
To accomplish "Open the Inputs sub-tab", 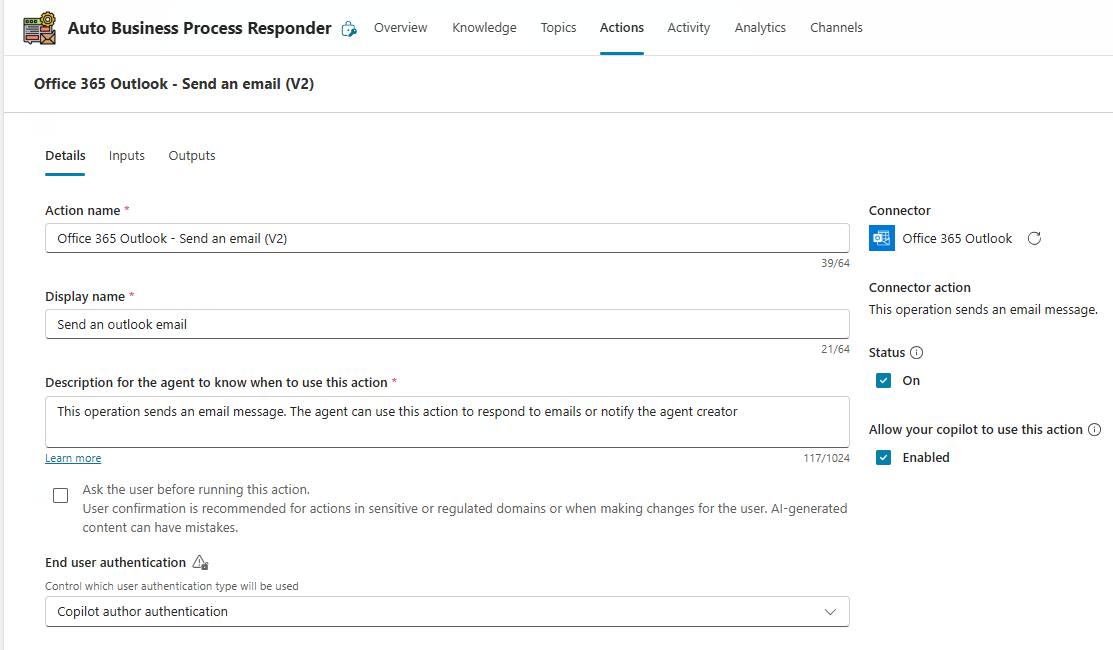I will tap(126, 155).
